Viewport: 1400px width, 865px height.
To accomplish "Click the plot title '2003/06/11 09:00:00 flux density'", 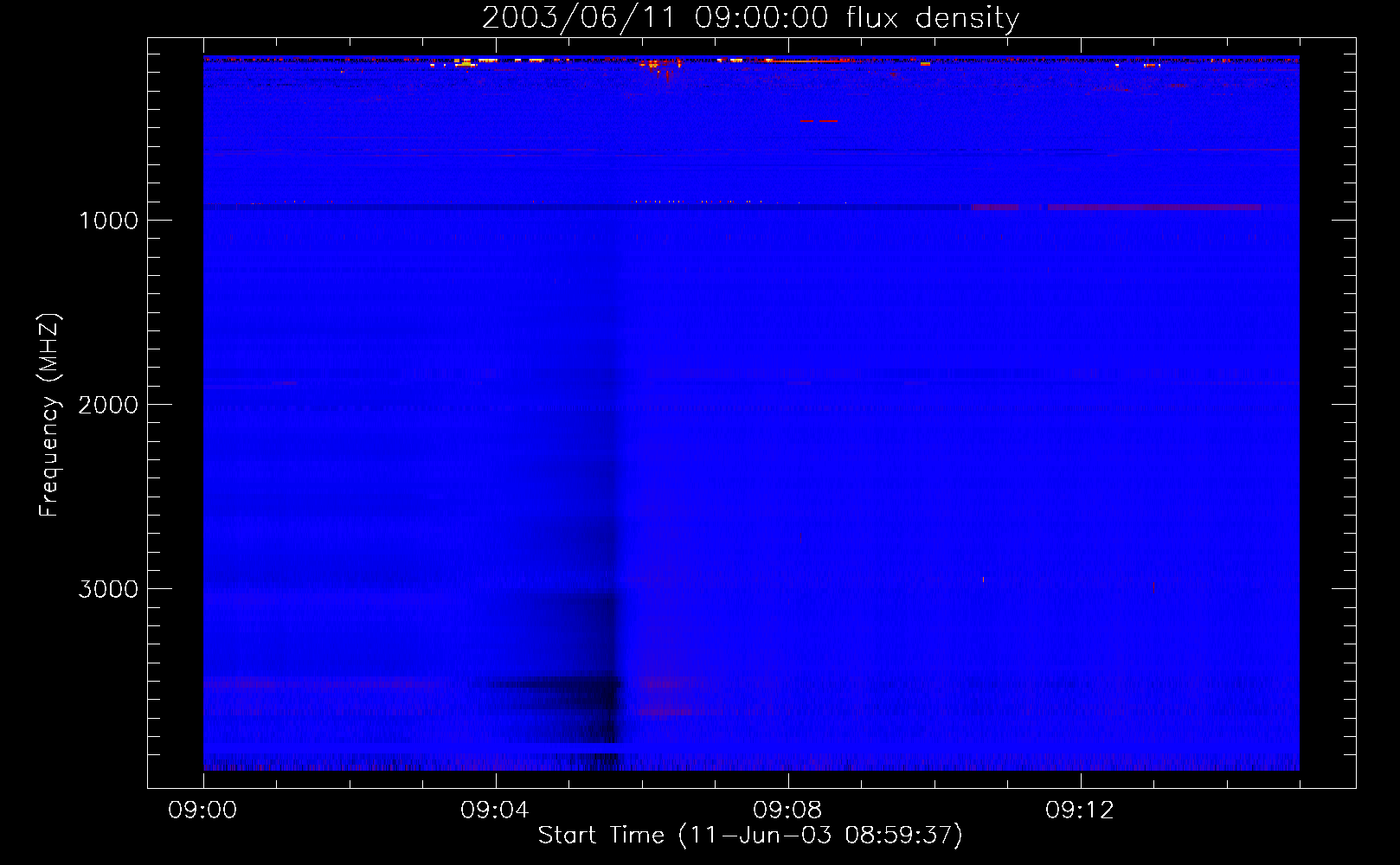I will 750,18.
